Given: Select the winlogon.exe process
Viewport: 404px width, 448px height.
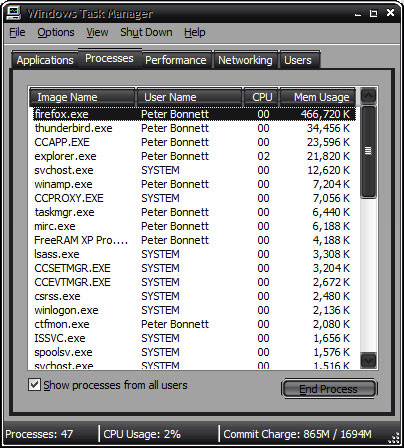Looking at the screenshot, I should tap(194, 310).
